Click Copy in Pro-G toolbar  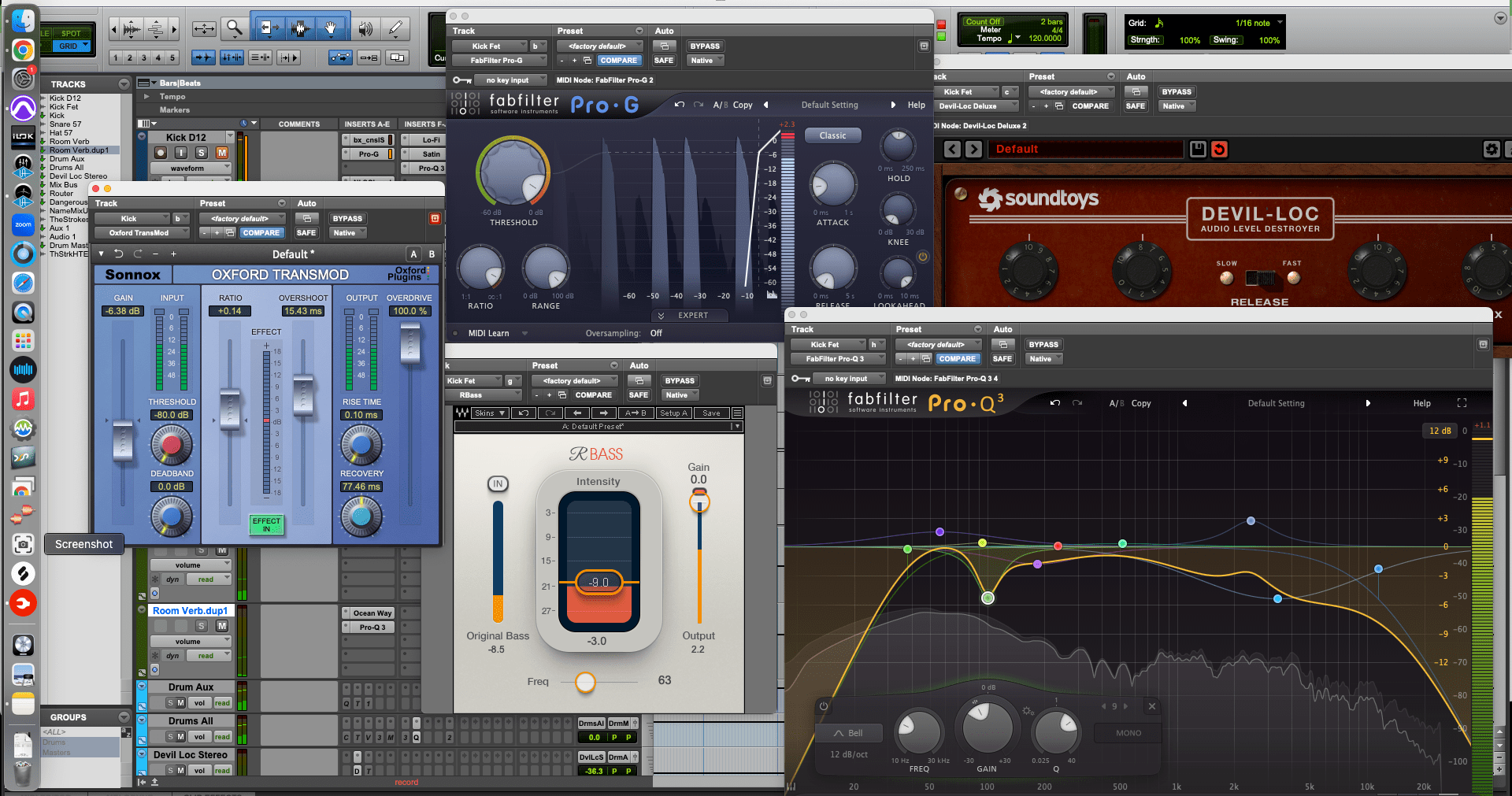click(743, 105)
